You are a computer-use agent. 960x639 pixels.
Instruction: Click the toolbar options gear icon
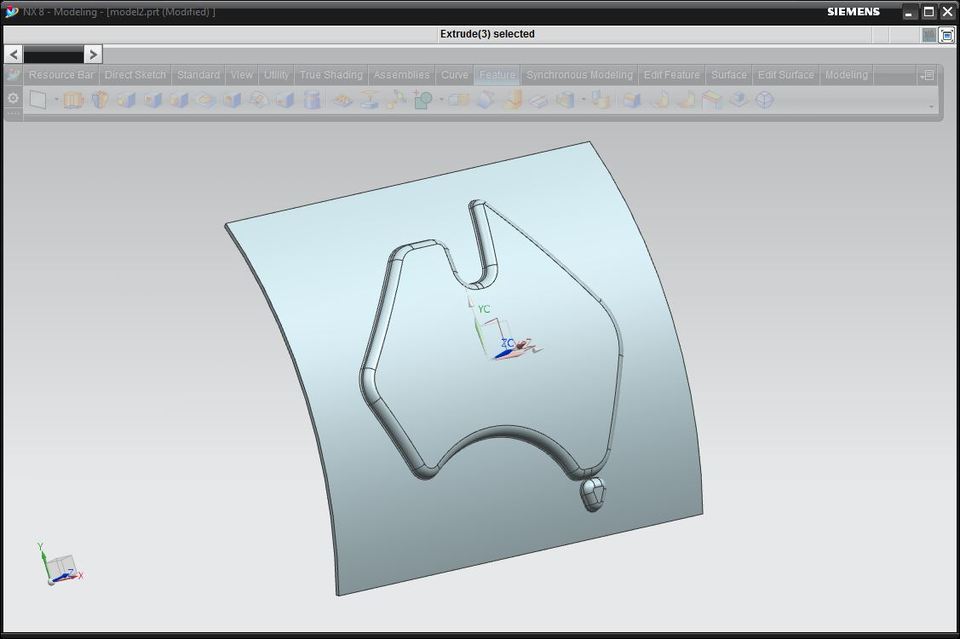(12, 99)
